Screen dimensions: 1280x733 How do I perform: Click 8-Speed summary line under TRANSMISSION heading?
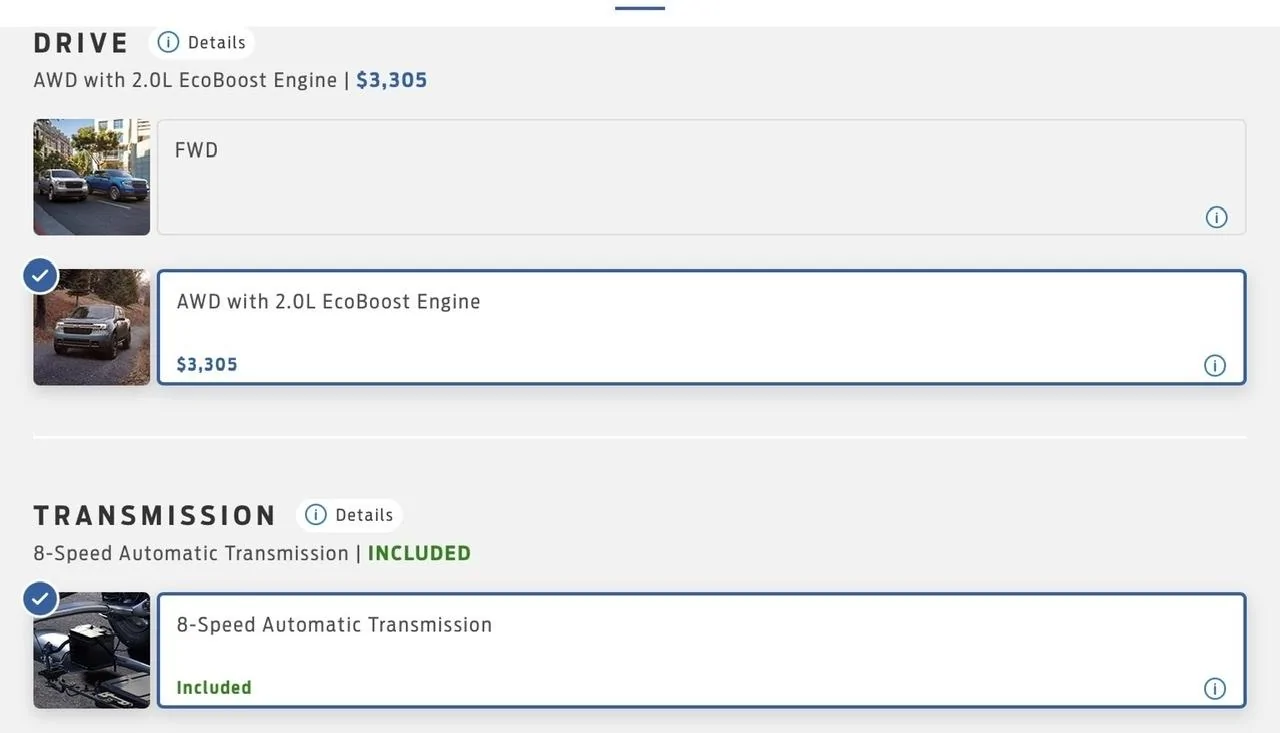click(x=251, y=553)
